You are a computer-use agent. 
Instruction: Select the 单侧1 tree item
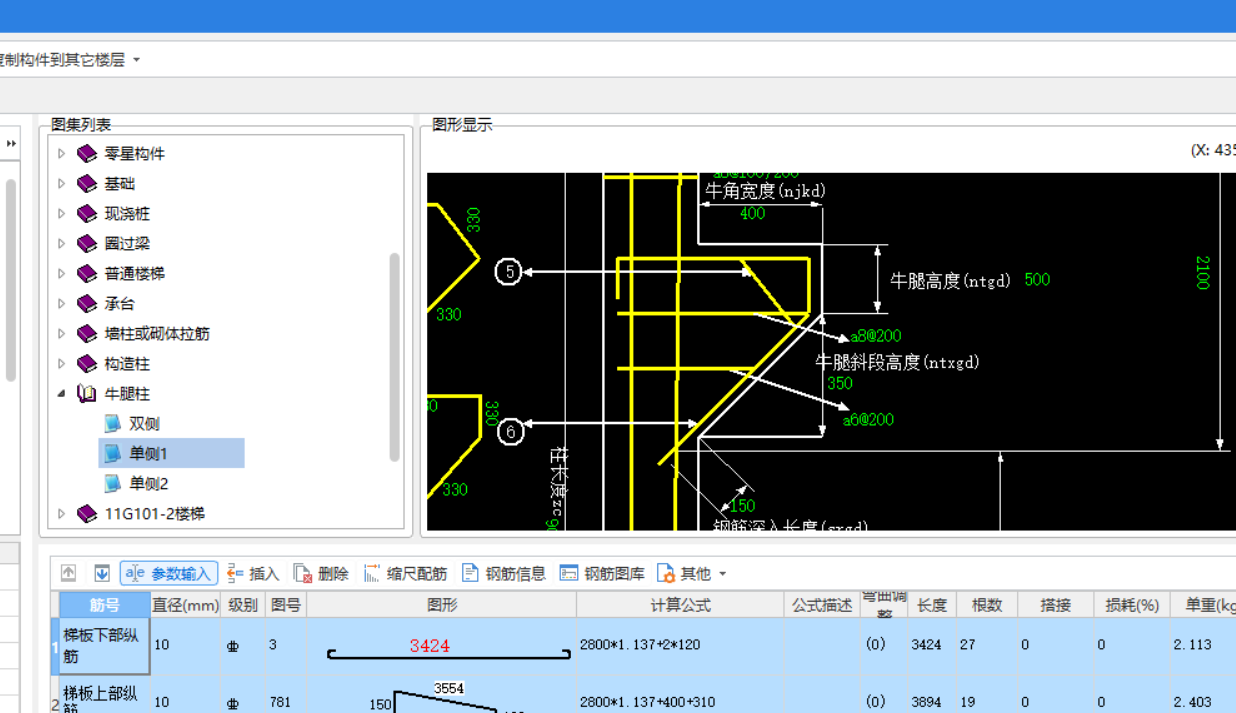click(148, 454)
